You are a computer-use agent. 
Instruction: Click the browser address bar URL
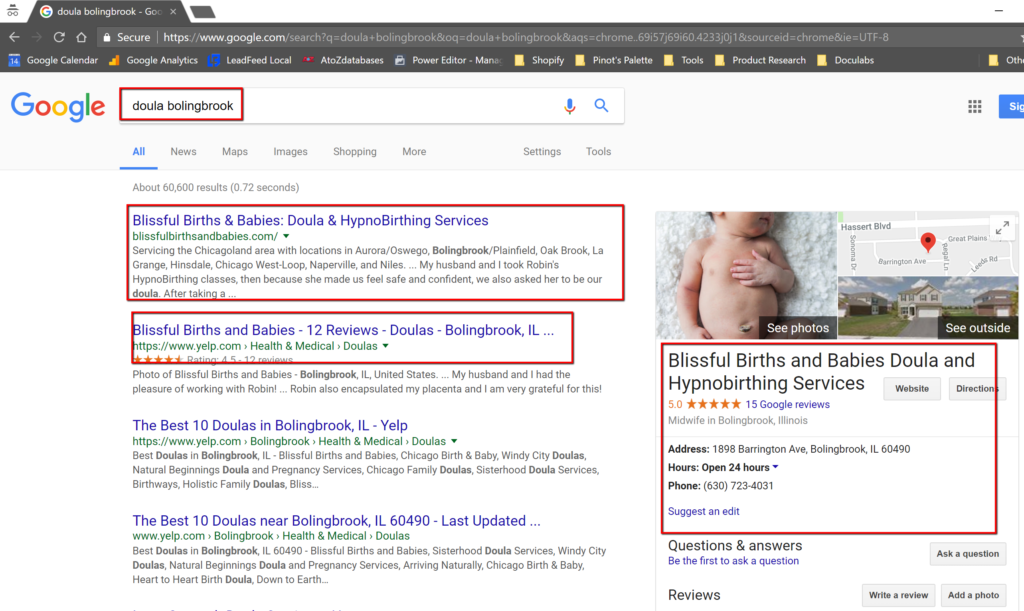point(526,37)
